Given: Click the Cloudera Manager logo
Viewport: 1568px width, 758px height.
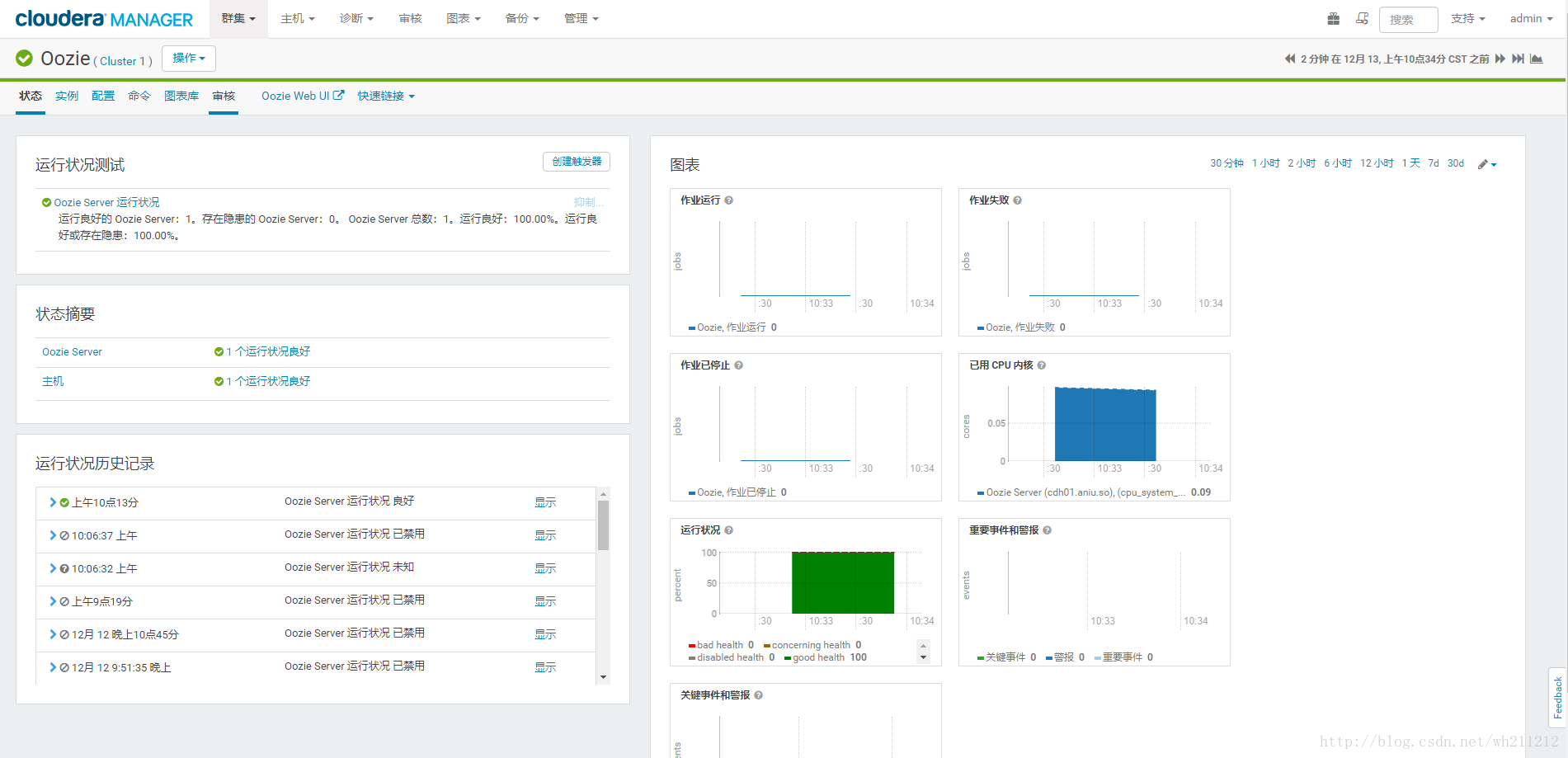Looking at the screenshot, I should (104, 19).
